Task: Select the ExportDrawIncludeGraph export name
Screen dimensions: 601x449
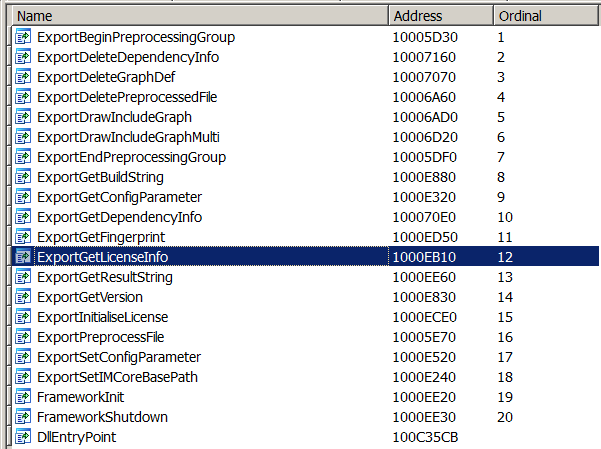Action: [x=115, y=117]
